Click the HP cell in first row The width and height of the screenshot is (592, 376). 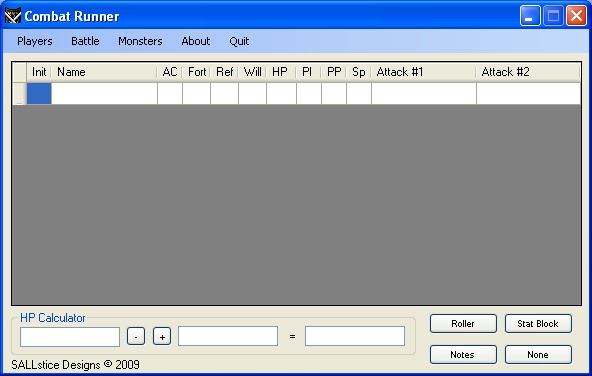pos(281,93)
